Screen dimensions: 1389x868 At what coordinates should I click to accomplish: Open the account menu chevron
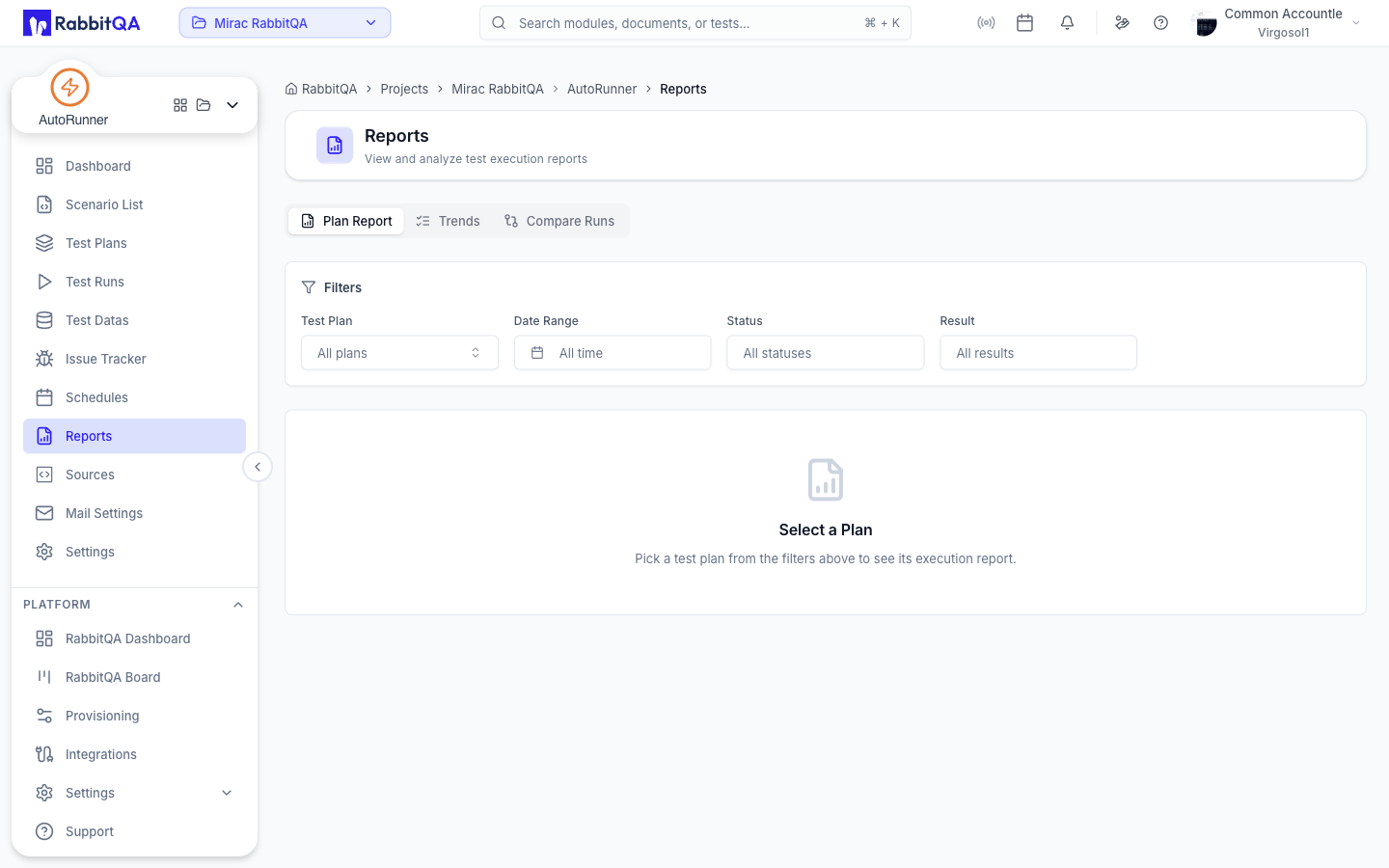click(1356, 23)
